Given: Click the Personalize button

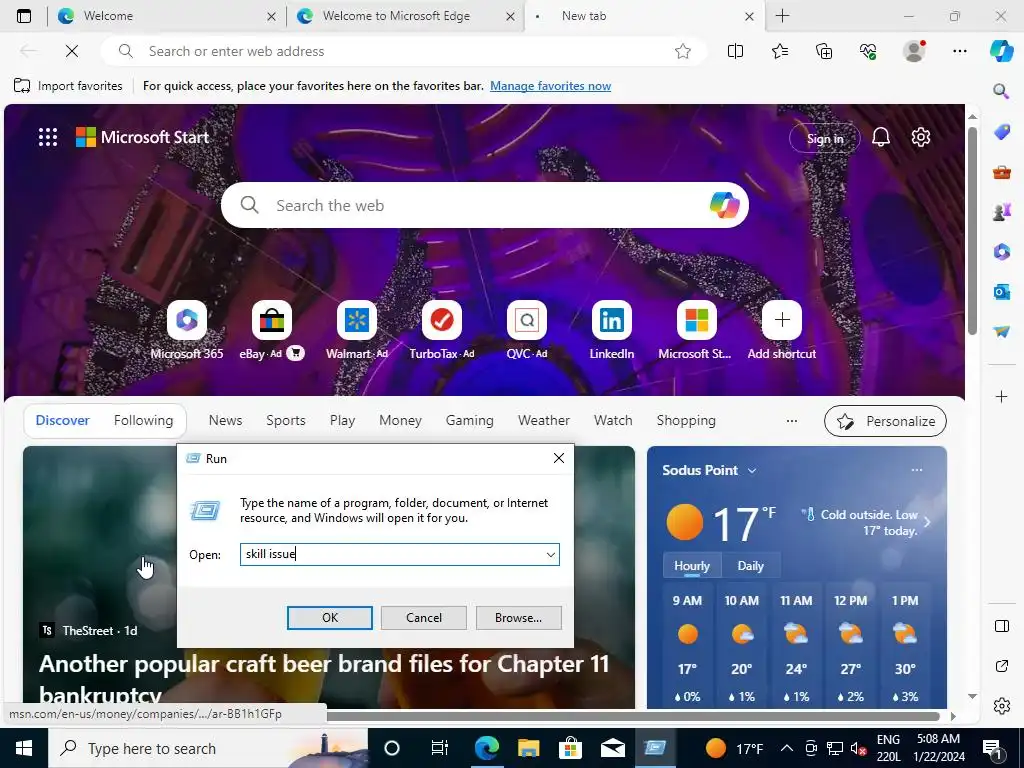Looking at the screenshot, I should pos(885,421).
